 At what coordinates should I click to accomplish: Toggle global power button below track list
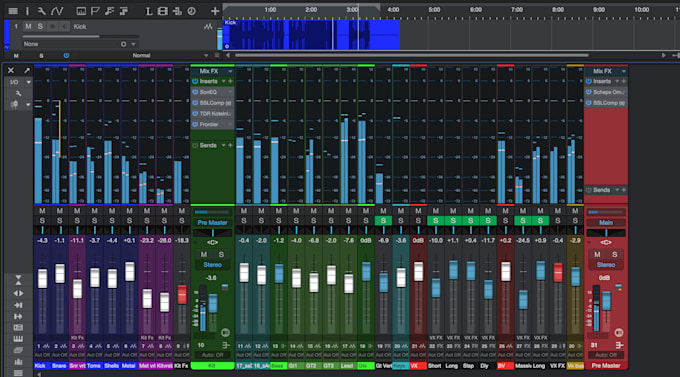(66, 56)
